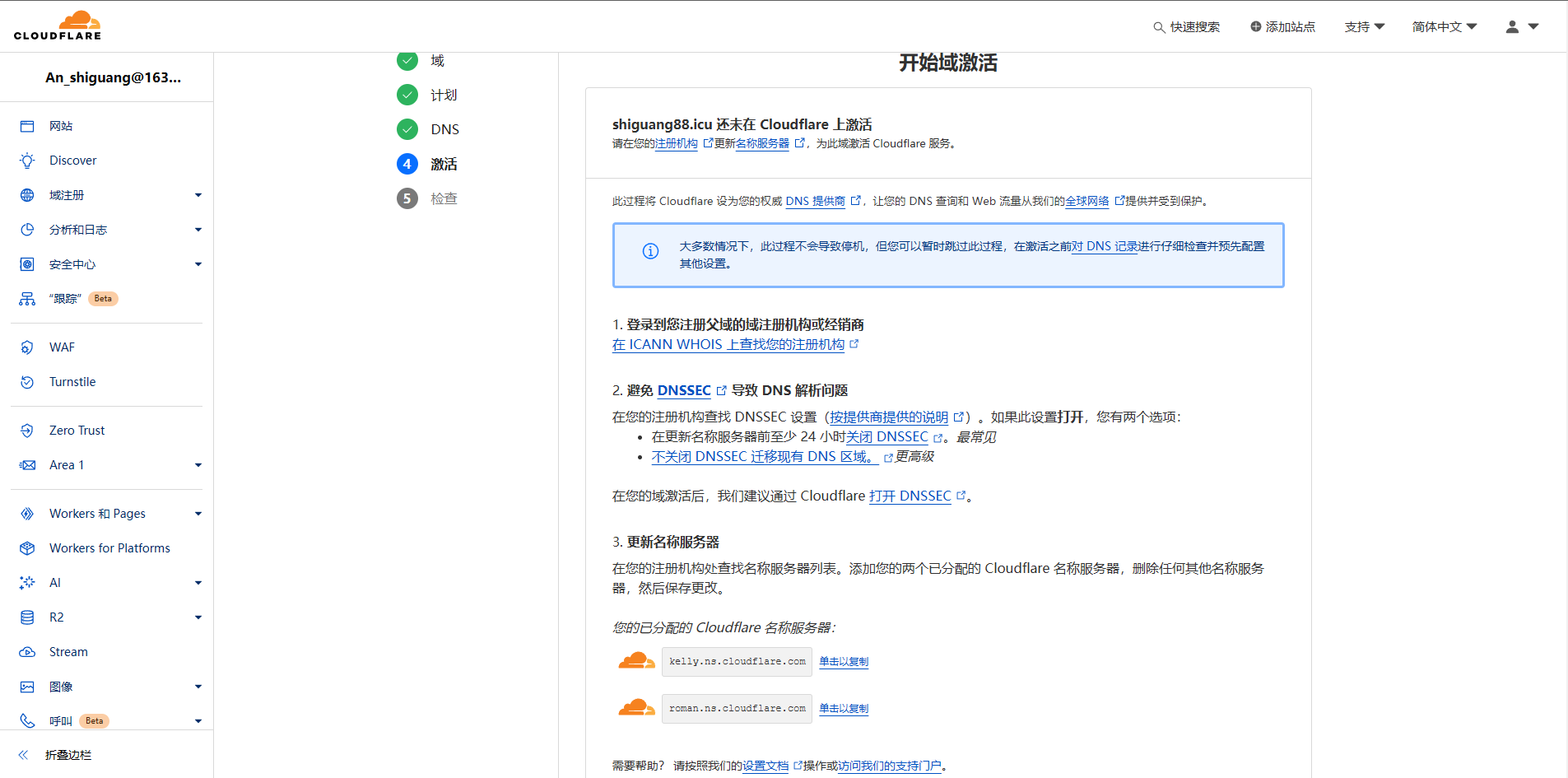The height and width of the screenshot is (778, 1568).
Task: Expand the Workers 和 Pages submenu arrow
Action: [x=198, y=514]
